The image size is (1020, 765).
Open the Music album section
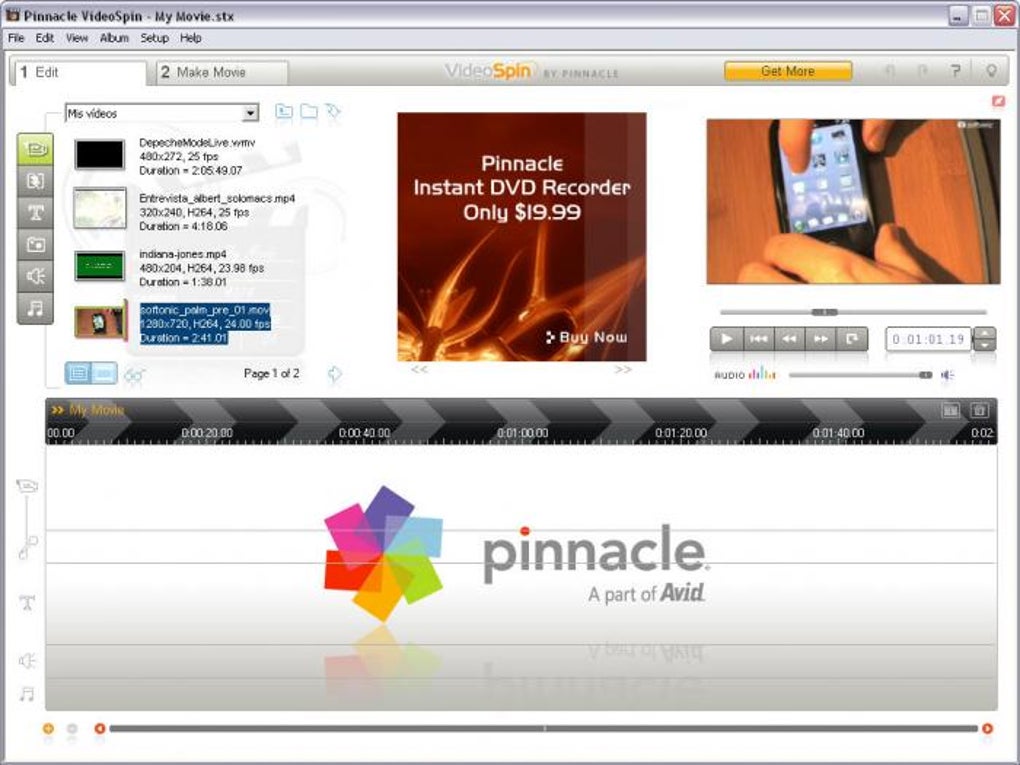35,308
